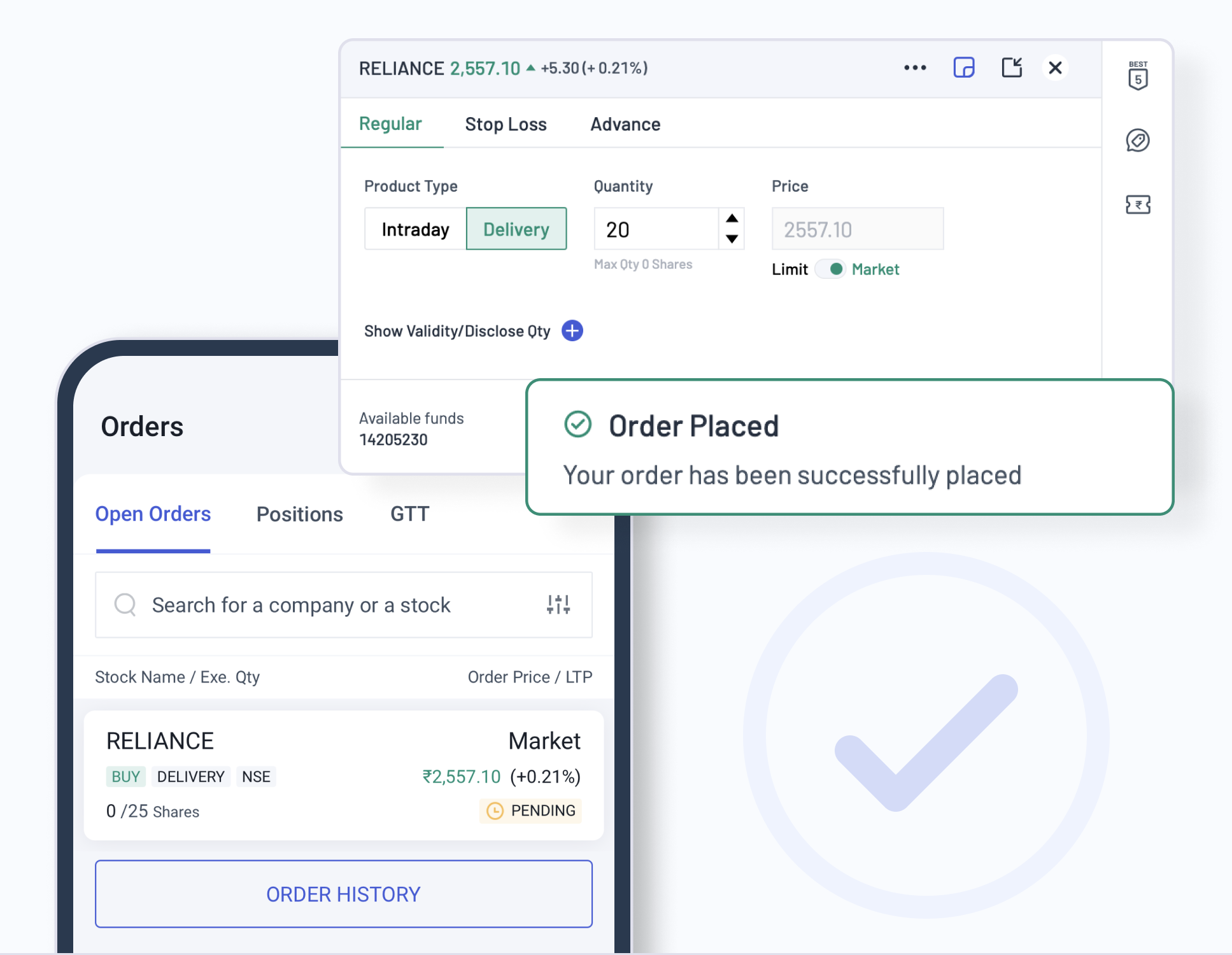Screen dimensions: 1232x955
Task: Open the pricing tag chat icon
Action: click(x=1138, y=141)
